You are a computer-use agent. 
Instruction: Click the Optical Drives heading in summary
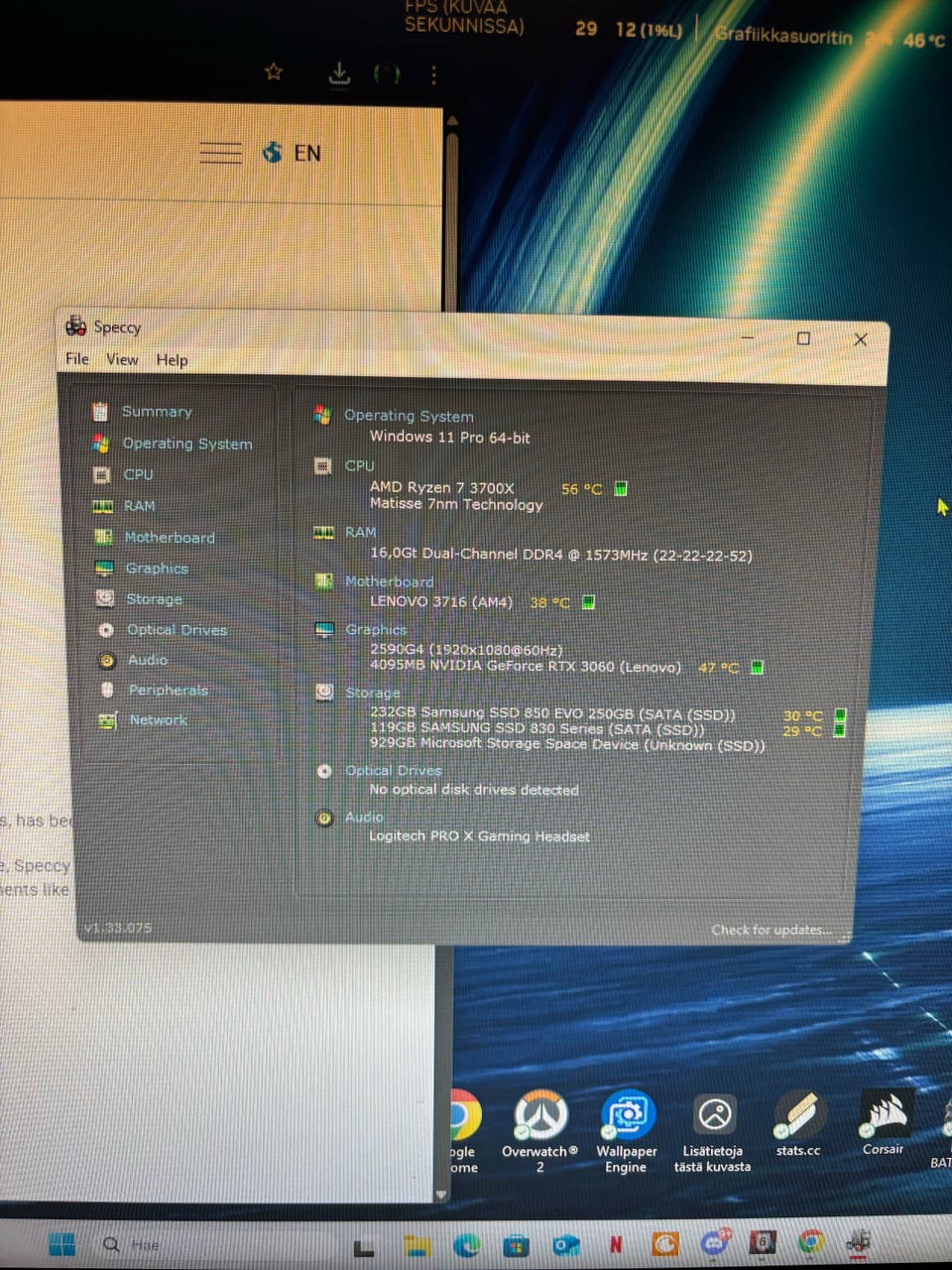[393, 770]
